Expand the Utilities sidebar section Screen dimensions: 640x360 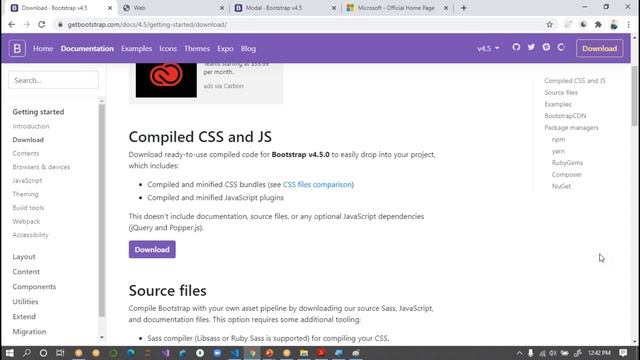click(x=25, y=302)
